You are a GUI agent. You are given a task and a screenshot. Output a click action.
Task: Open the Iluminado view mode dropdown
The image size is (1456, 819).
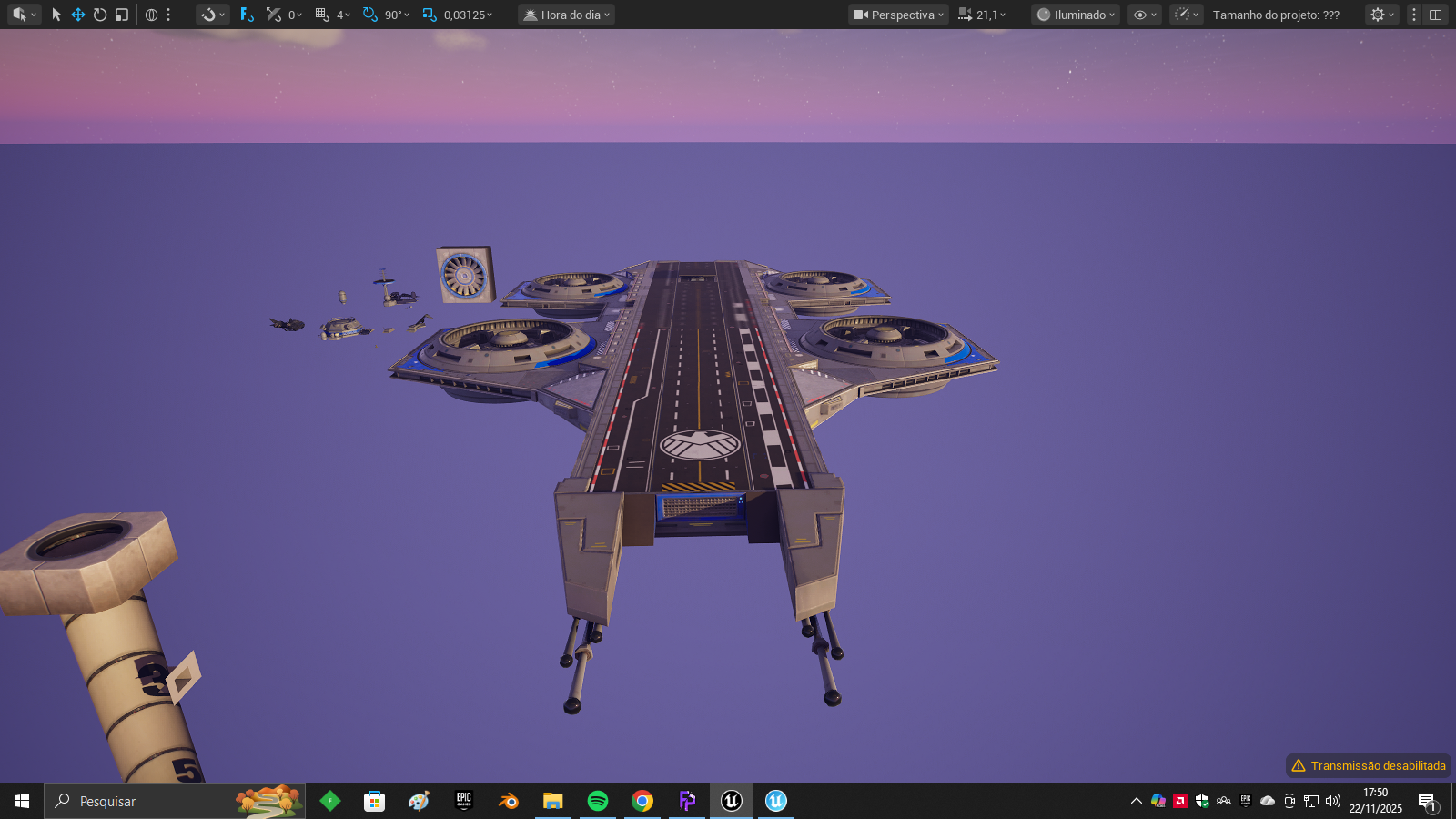click(x=1074, y=15)
